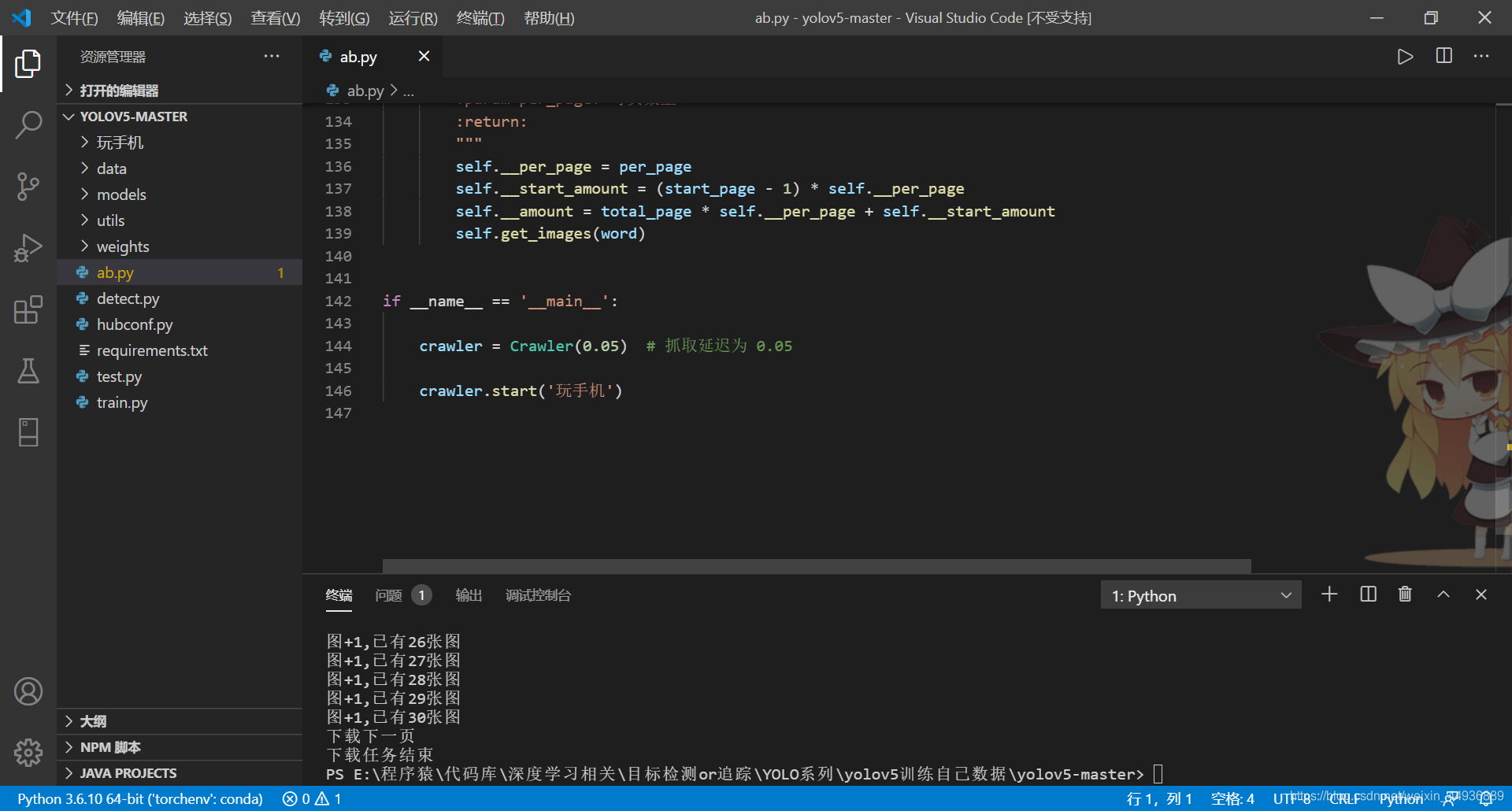Expand the 大纲 outline section
The height and width of the screenshot is (811, 1512).
[180, 721]
